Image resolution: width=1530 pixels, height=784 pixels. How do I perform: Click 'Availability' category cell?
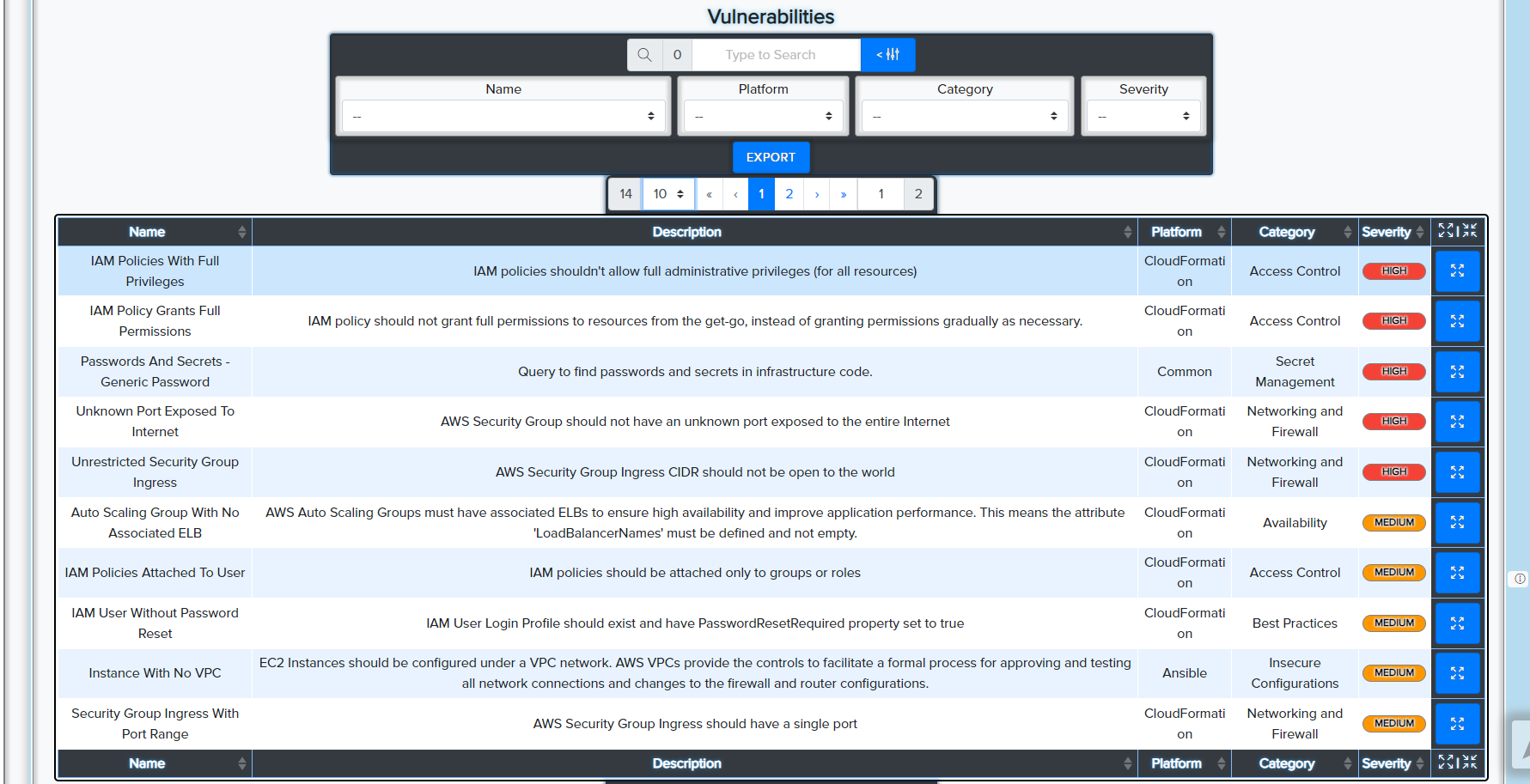1295,522
